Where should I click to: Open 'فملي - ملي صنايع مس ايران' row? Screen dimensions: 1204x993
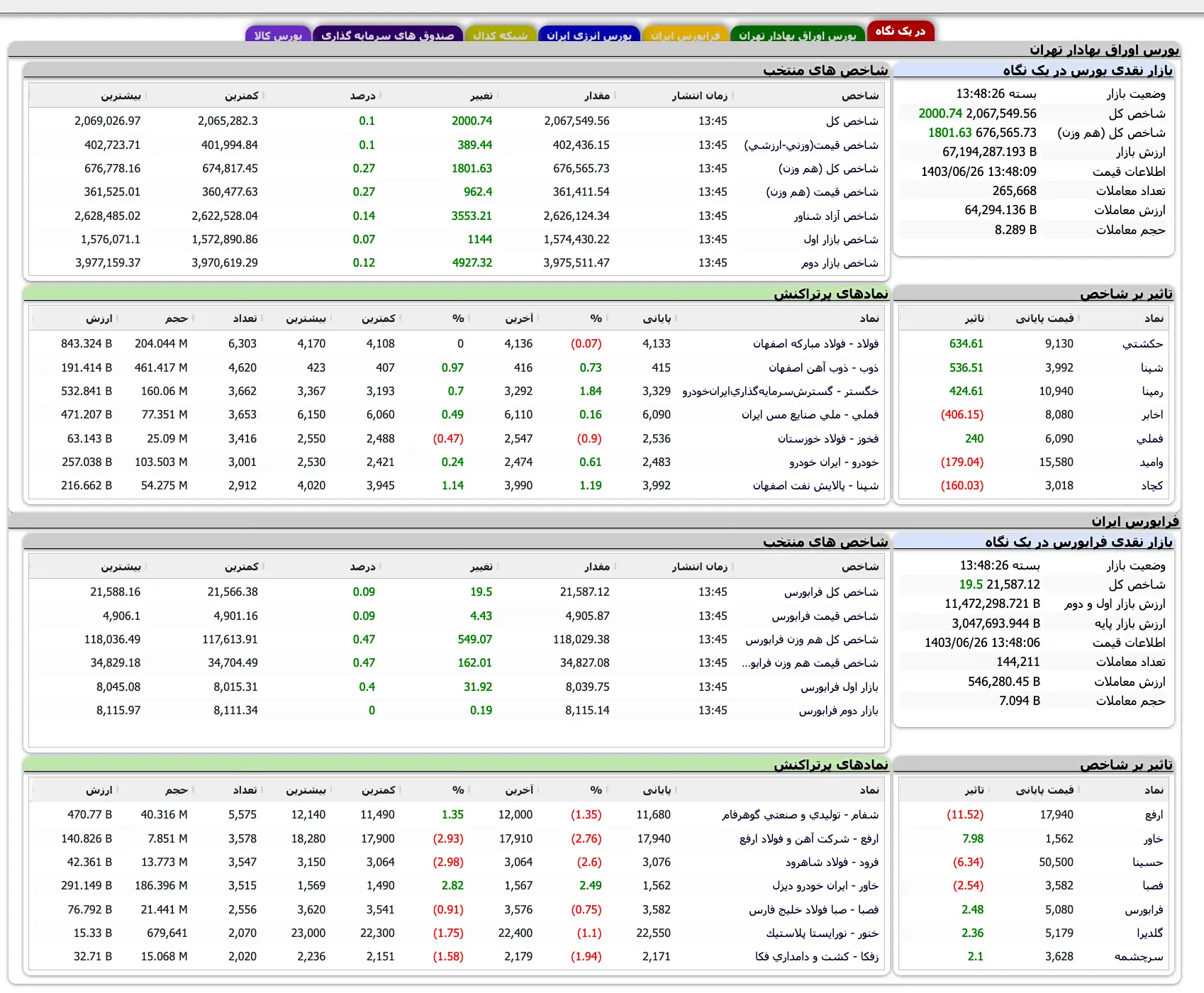coord(810,415)
